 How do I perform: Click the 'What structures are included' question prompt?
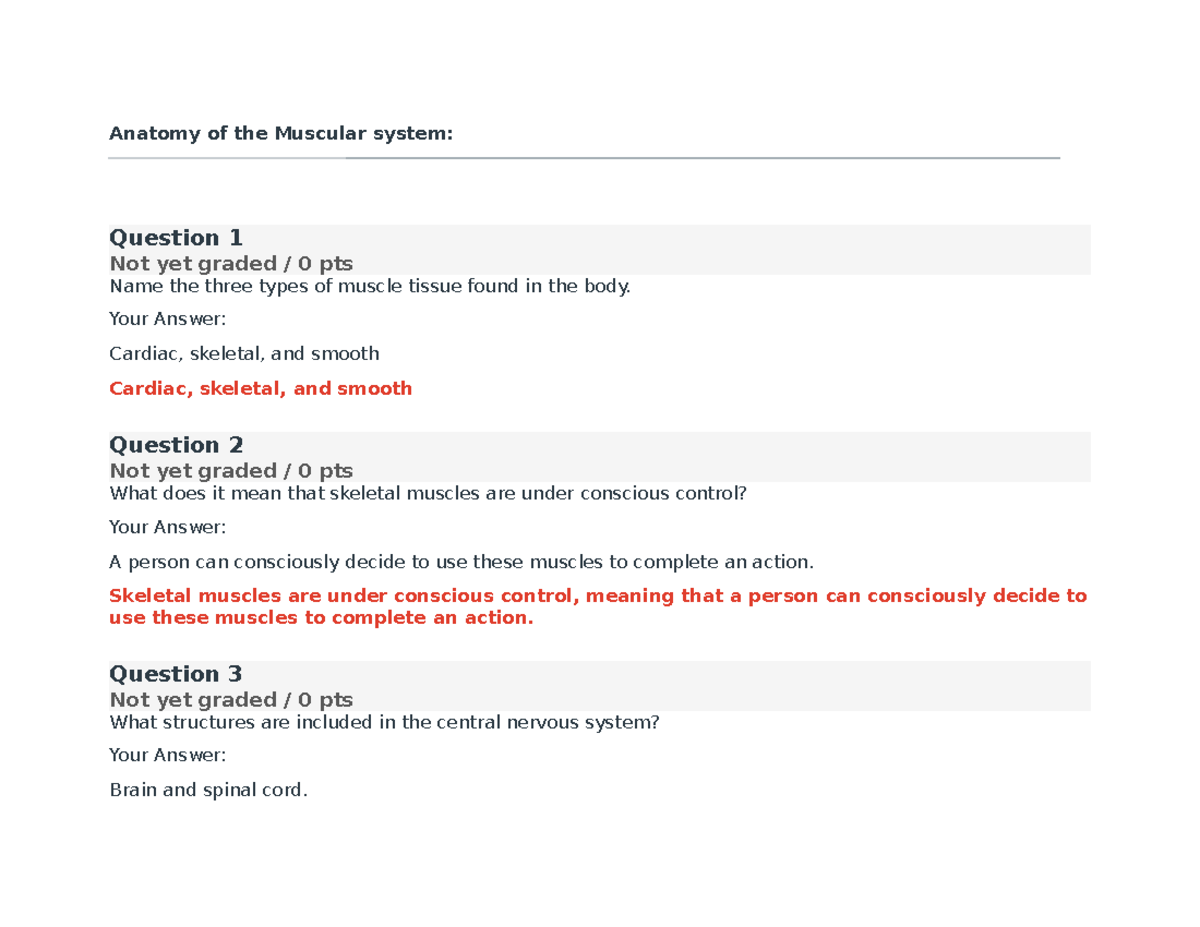tap(384, 723)
